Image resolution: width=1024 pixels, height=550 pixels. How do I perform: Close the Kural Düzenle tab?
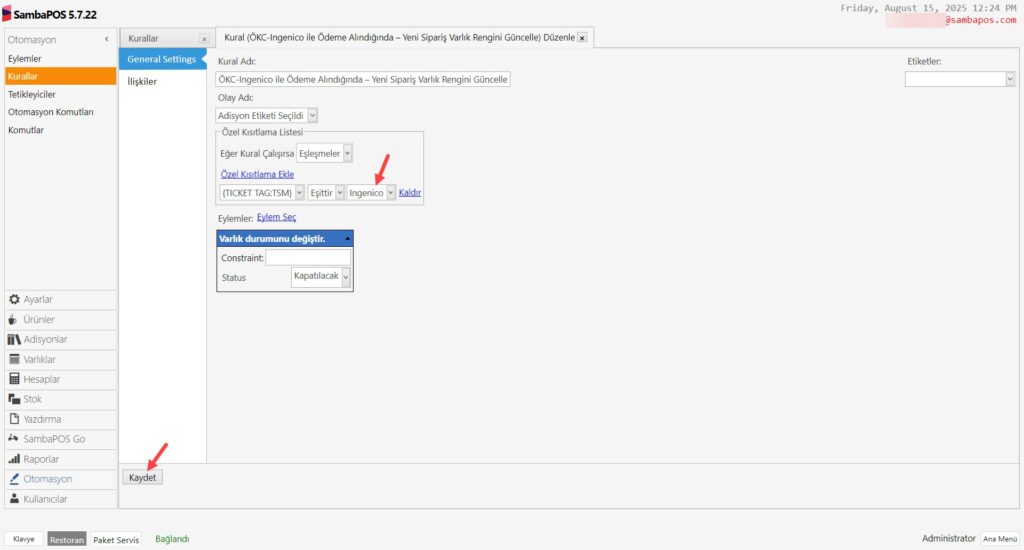tap(582, 38)
